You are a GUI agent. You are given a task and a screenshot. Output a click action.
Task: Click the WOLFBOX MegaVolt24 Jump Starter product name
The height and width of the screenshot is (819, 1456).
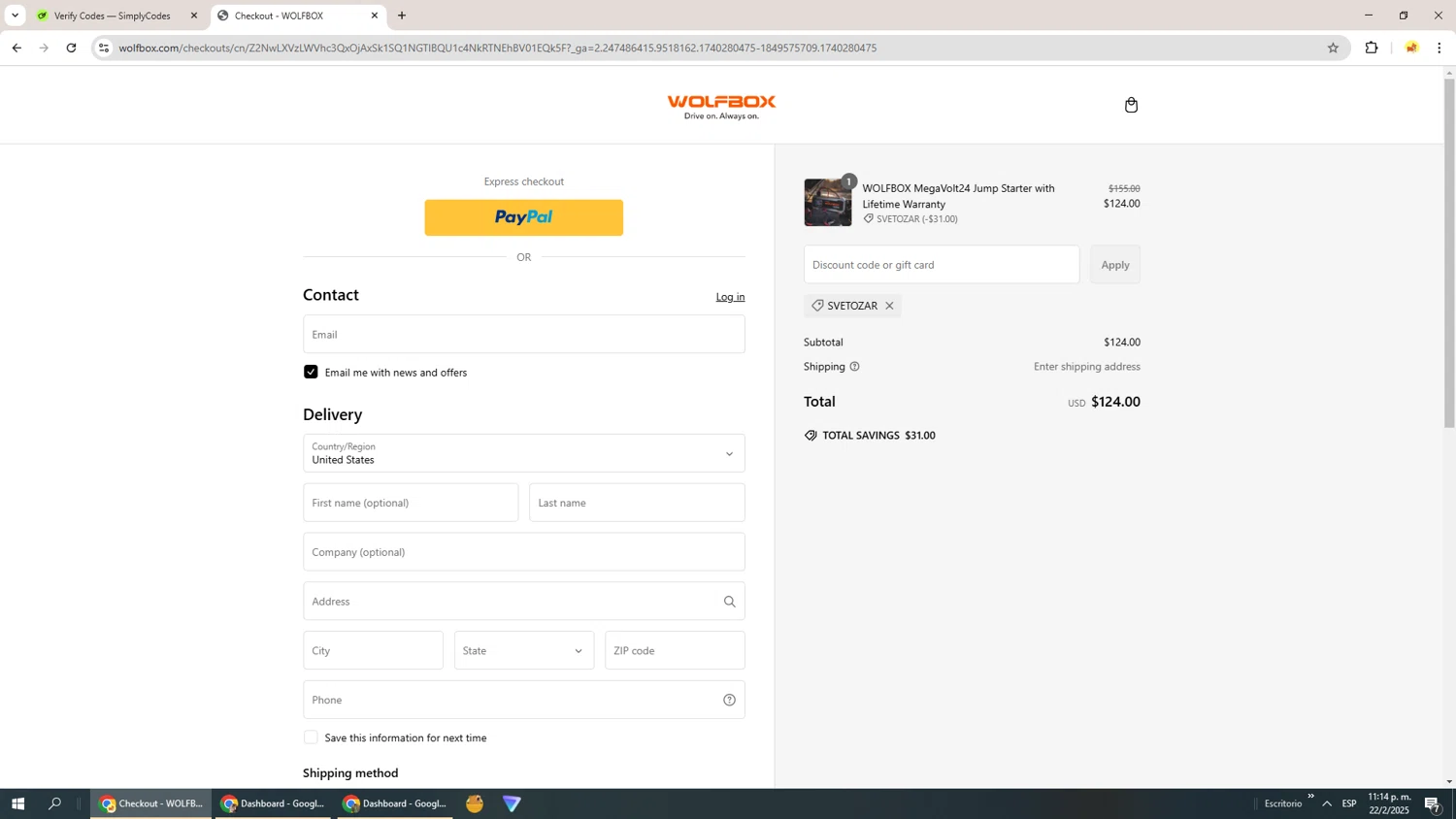coord(958,196)
